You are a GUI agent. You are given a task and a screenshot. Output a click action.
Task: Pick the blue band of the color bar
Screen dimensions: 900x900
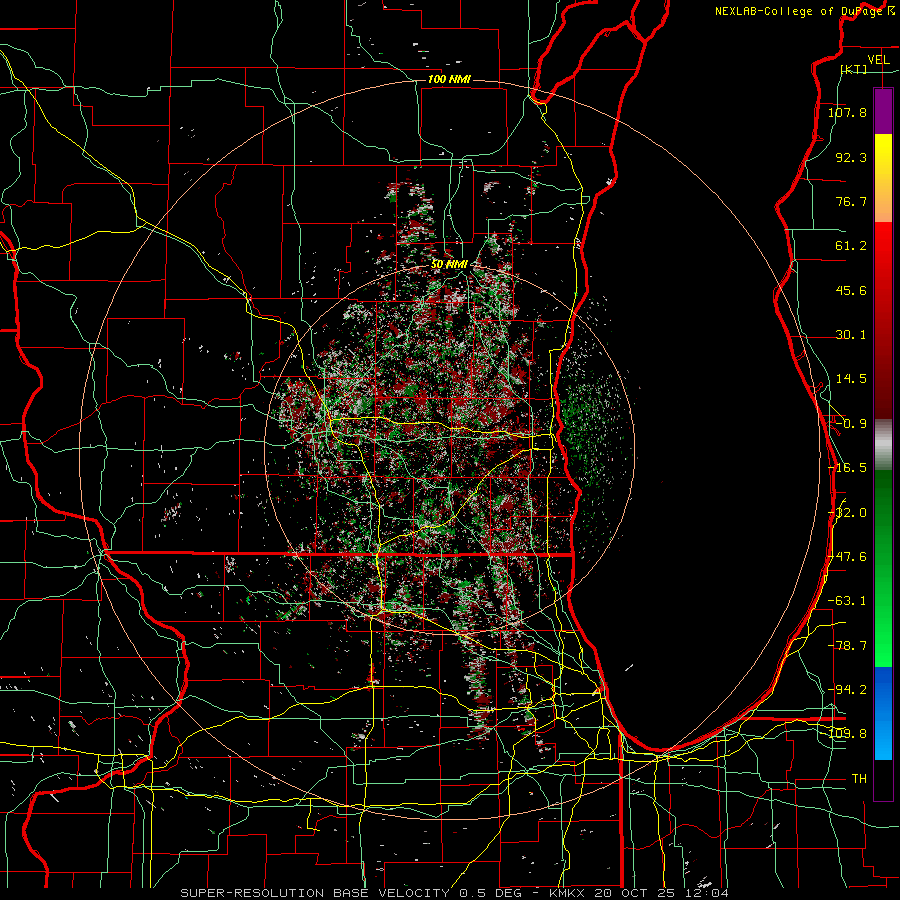[x=883, y=713]
